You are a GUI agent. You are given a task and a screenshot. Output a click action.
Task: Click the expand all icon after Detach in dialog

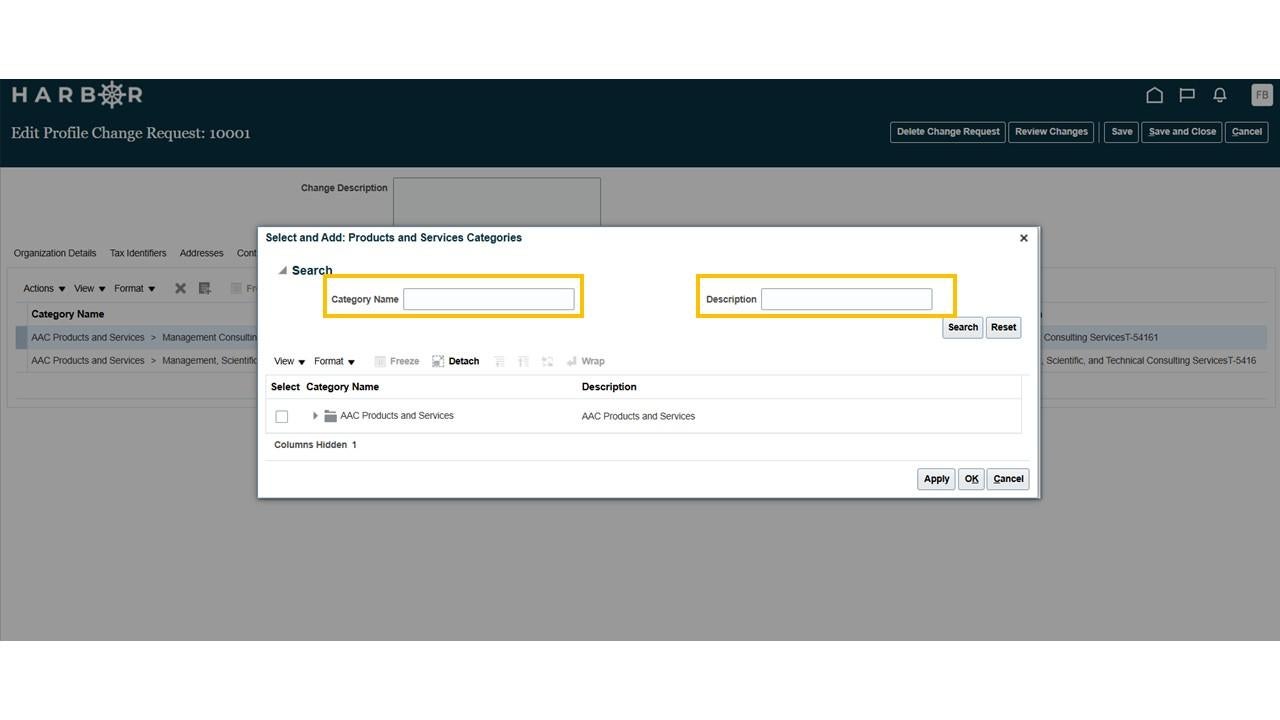(499, 361)
